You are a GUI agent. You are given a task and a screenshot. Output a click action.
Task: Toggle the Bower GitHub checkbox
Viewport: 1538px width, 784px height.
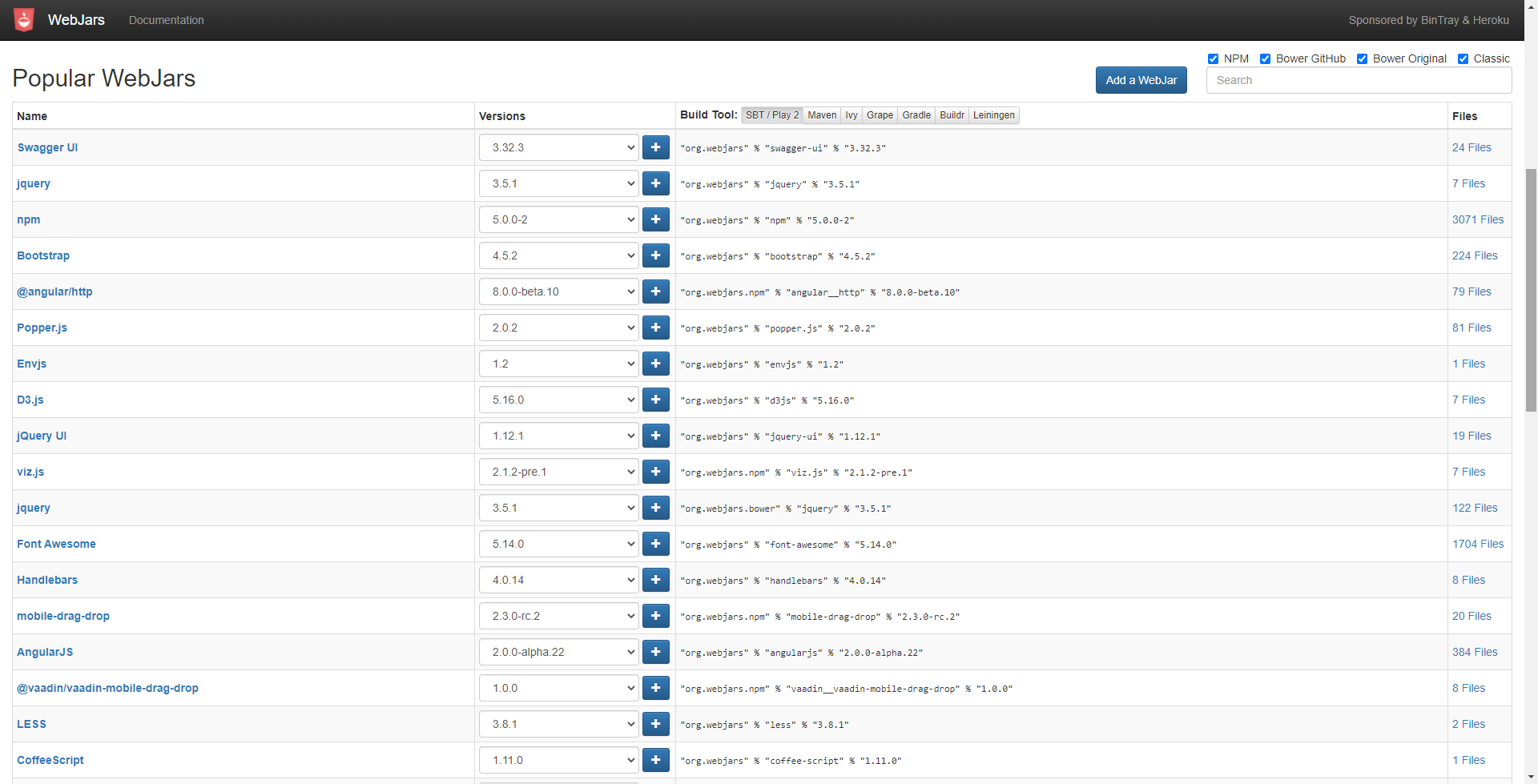click(1265, 58)
